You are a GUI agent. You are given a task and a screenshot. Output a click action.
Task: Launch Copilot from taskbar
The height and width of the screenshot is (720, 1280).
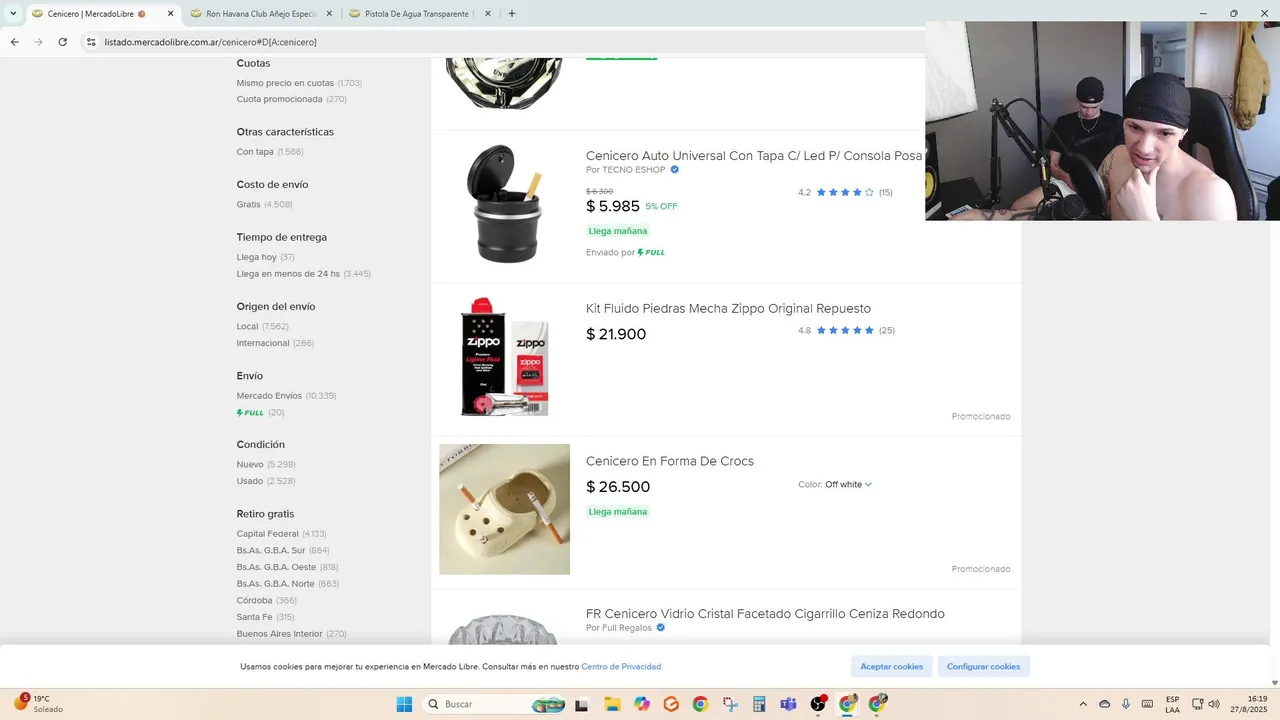coord(641,704)
